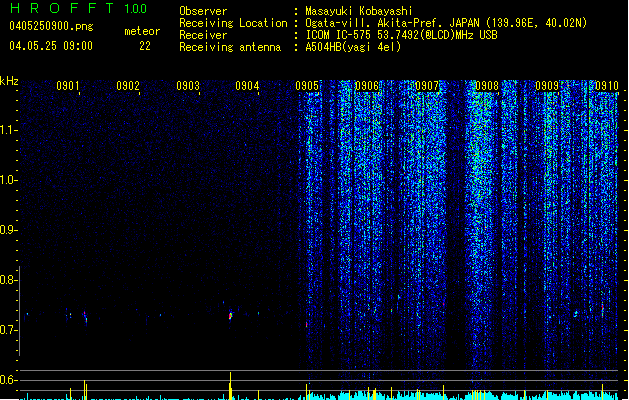Select the Ogata-vill. Akita-Pref. JAPAN location text
The image size is (629, 400).
point(446,23)
